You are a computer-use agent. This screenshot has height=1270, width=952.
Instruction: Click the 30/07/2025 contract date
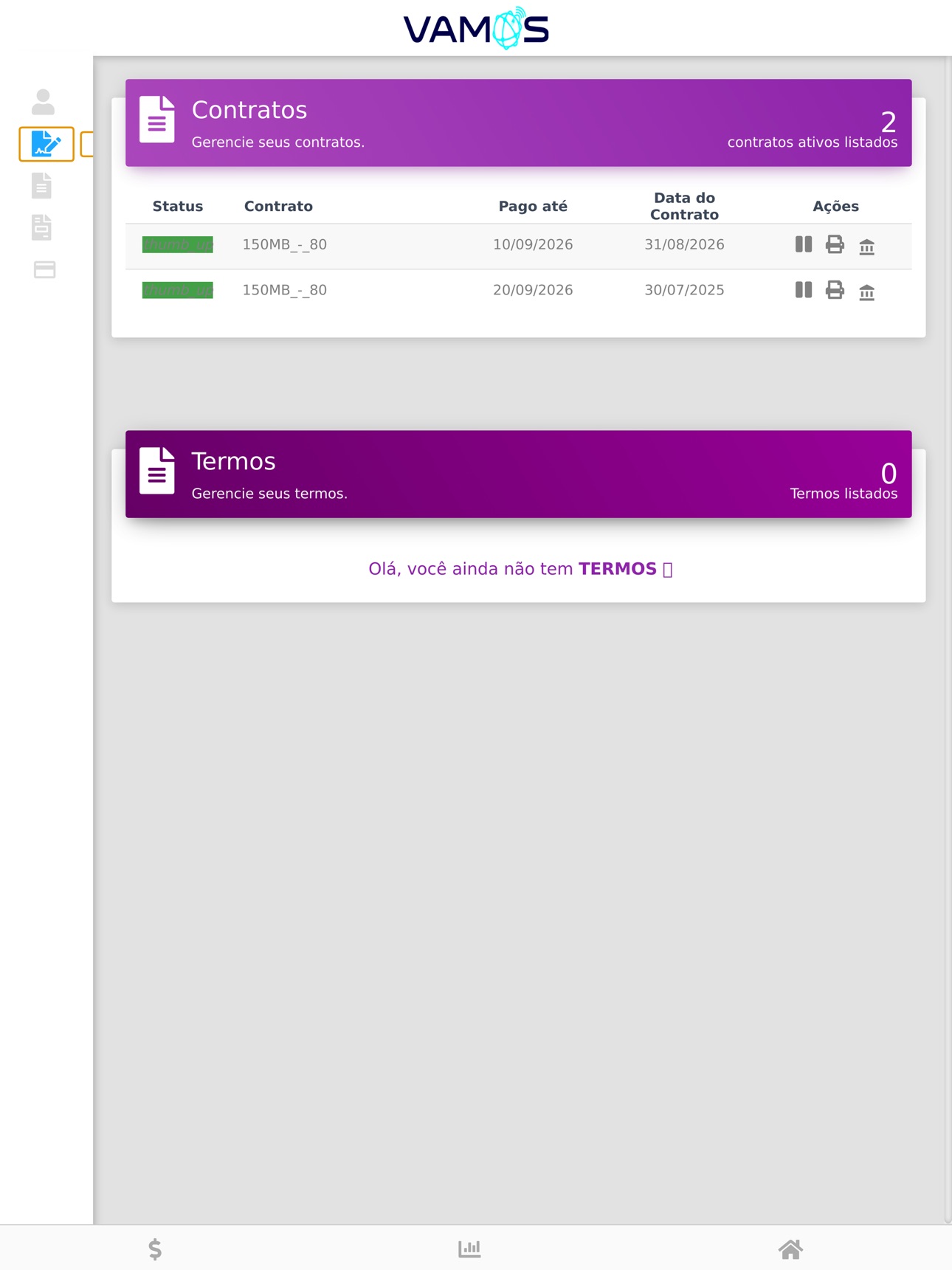(684, 290)
